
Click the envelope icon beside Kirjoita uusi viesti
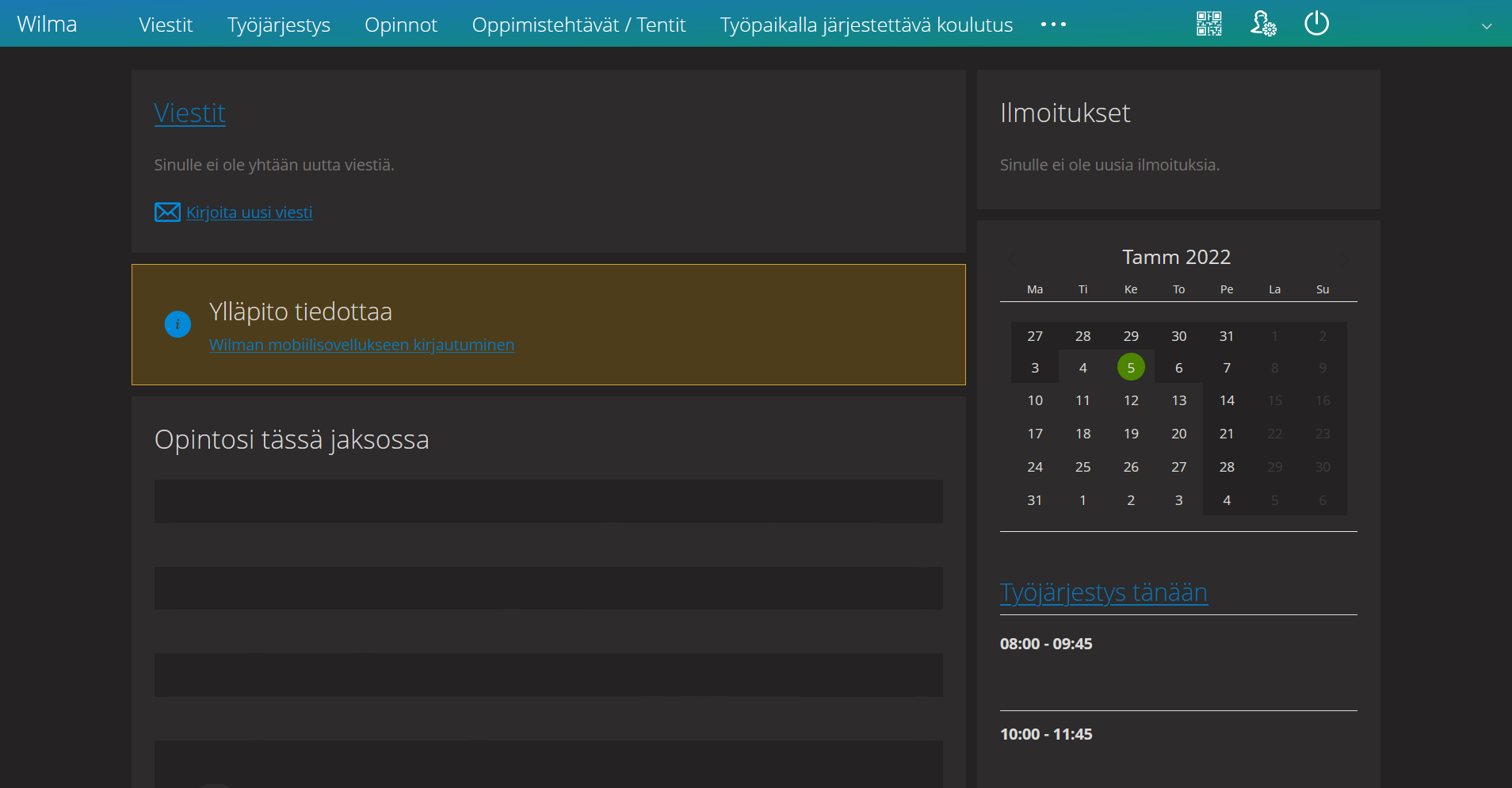166,212
